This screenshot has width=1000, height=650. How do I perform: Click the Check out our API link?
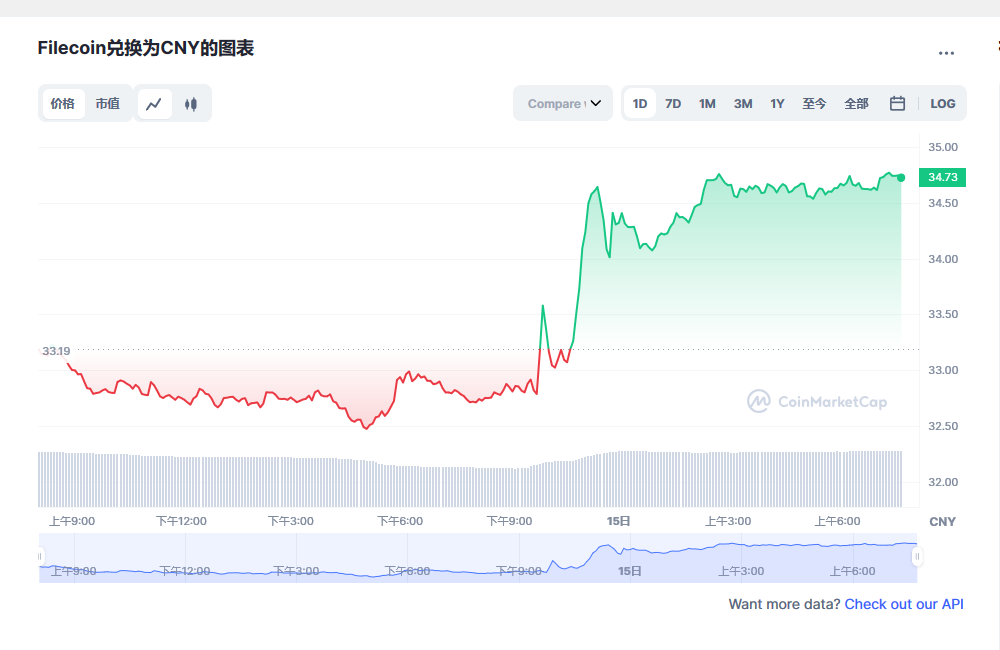click(904, 604)
